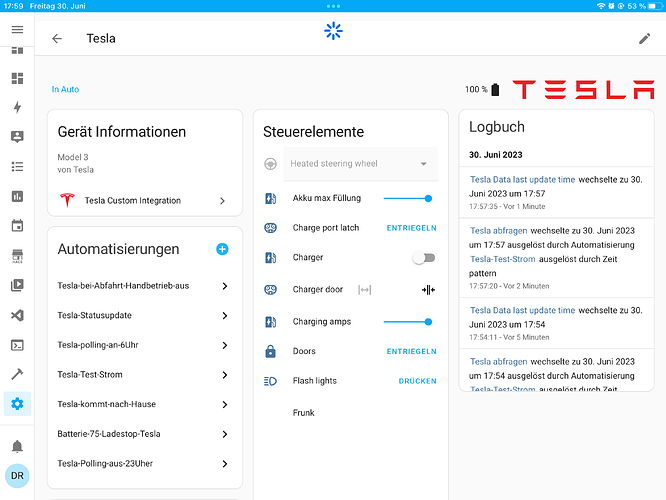Tap the three-dot multitasking control at top
Screen dimensions: 666x500
coord(333,6)
